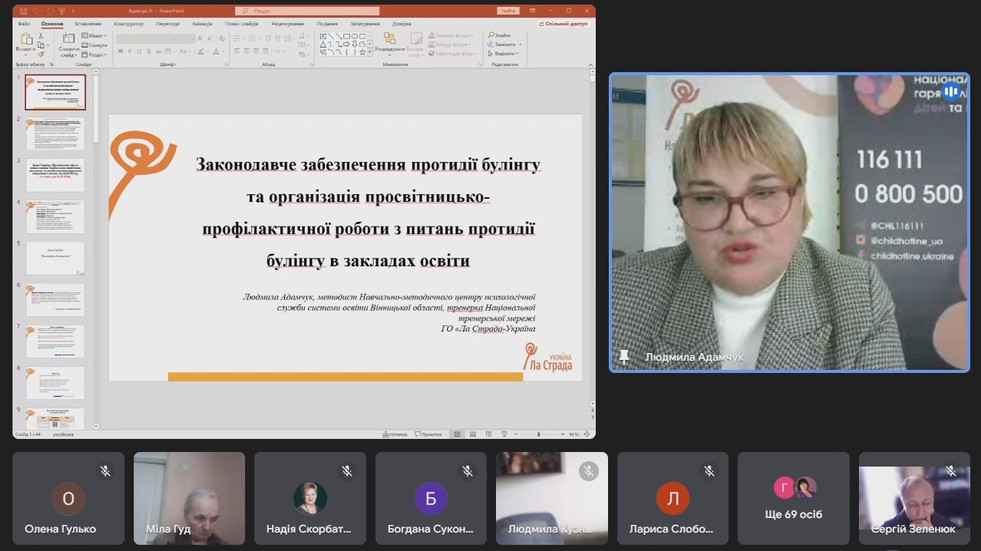Select the Cut scissors icon

point(41,36)
